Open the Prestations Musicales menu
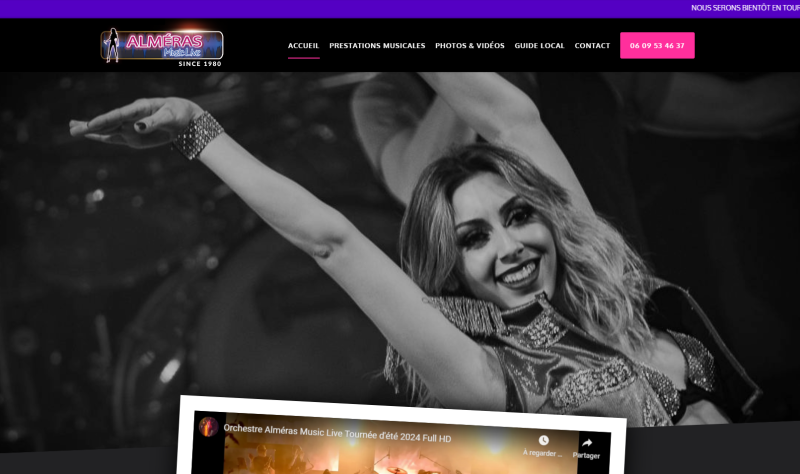 click(377, 46)
